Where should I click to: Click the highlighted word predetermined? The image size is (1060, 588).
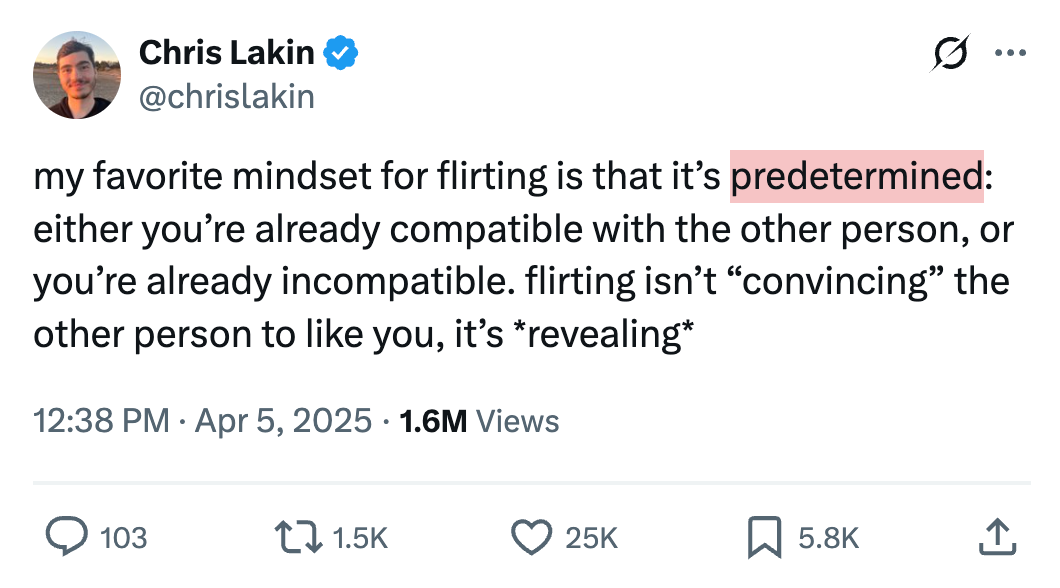[x=857, y=175]
